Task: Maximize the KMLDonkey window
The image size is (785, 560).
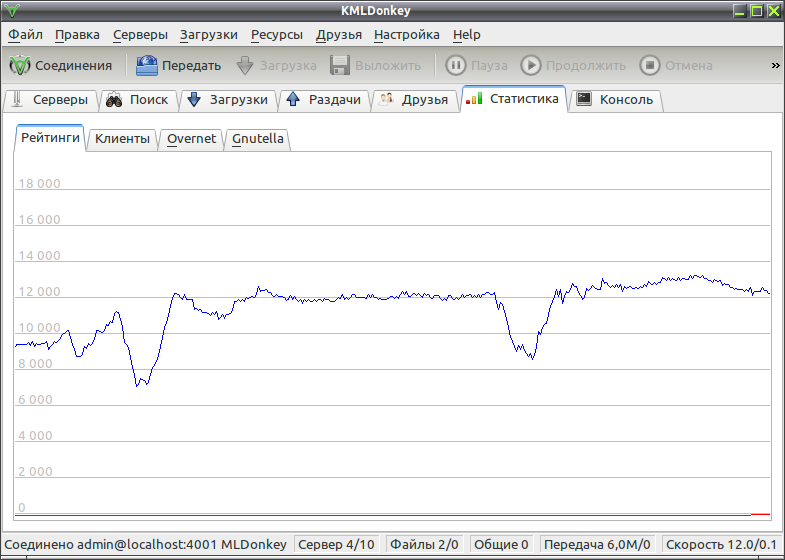Action: click(x=756, y=11)
